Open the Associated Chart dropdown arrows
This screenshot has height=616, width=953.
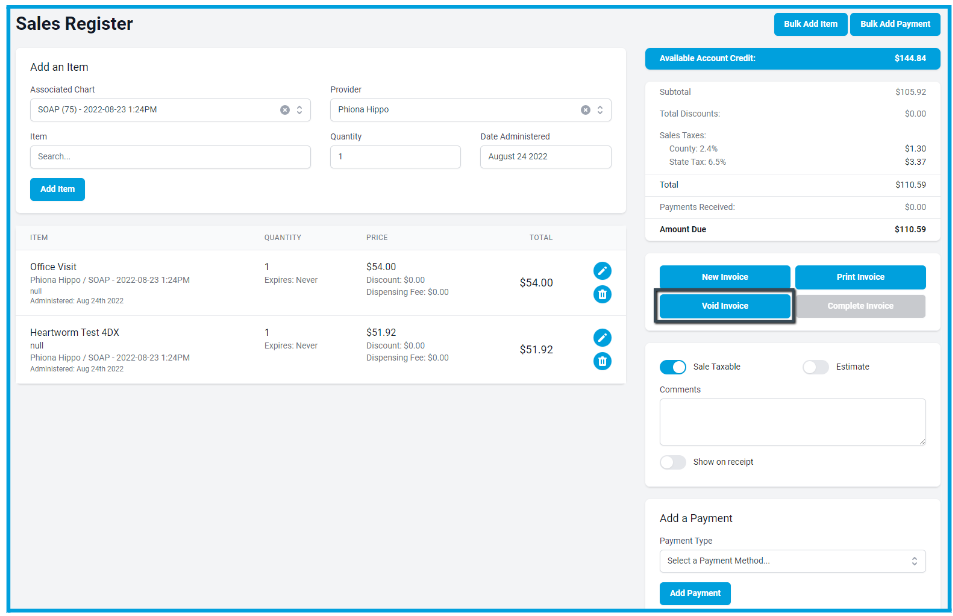click(x=299, y=110)
